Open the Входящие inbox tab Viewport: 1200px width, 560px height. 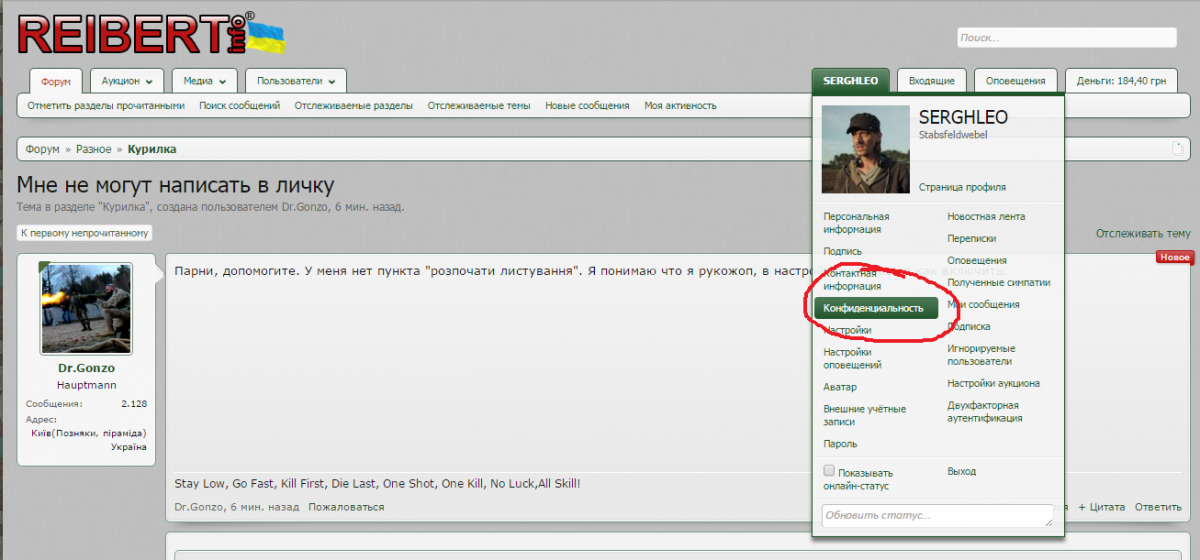click(x=931, y=81)
